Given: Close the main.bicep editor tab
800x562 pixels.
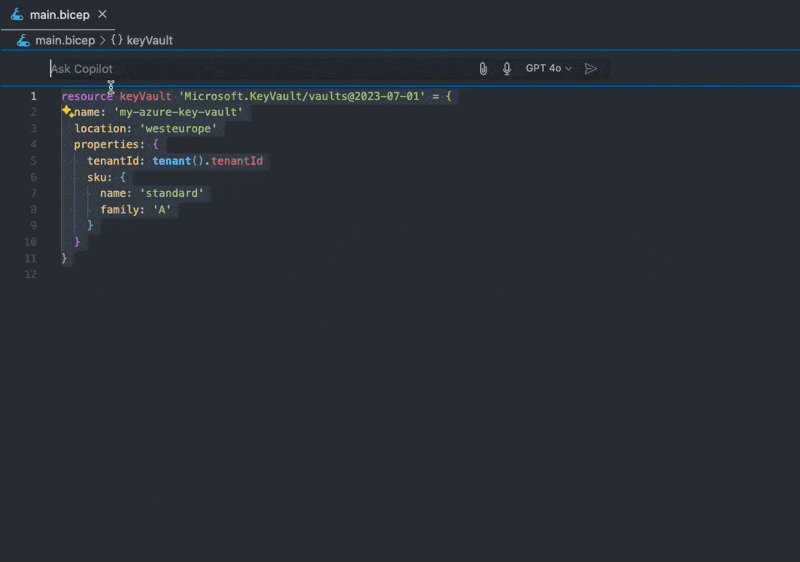Looking at the screenshot, I should coord(102,15).
